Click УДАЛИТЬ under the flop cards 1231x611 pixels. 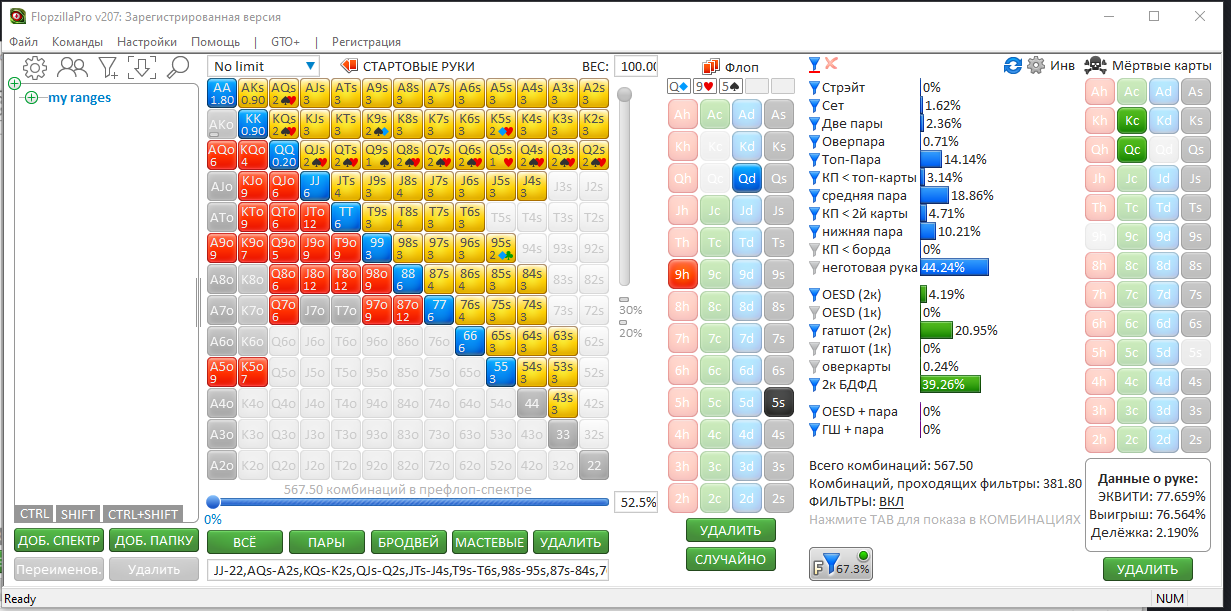pos(731,530)
